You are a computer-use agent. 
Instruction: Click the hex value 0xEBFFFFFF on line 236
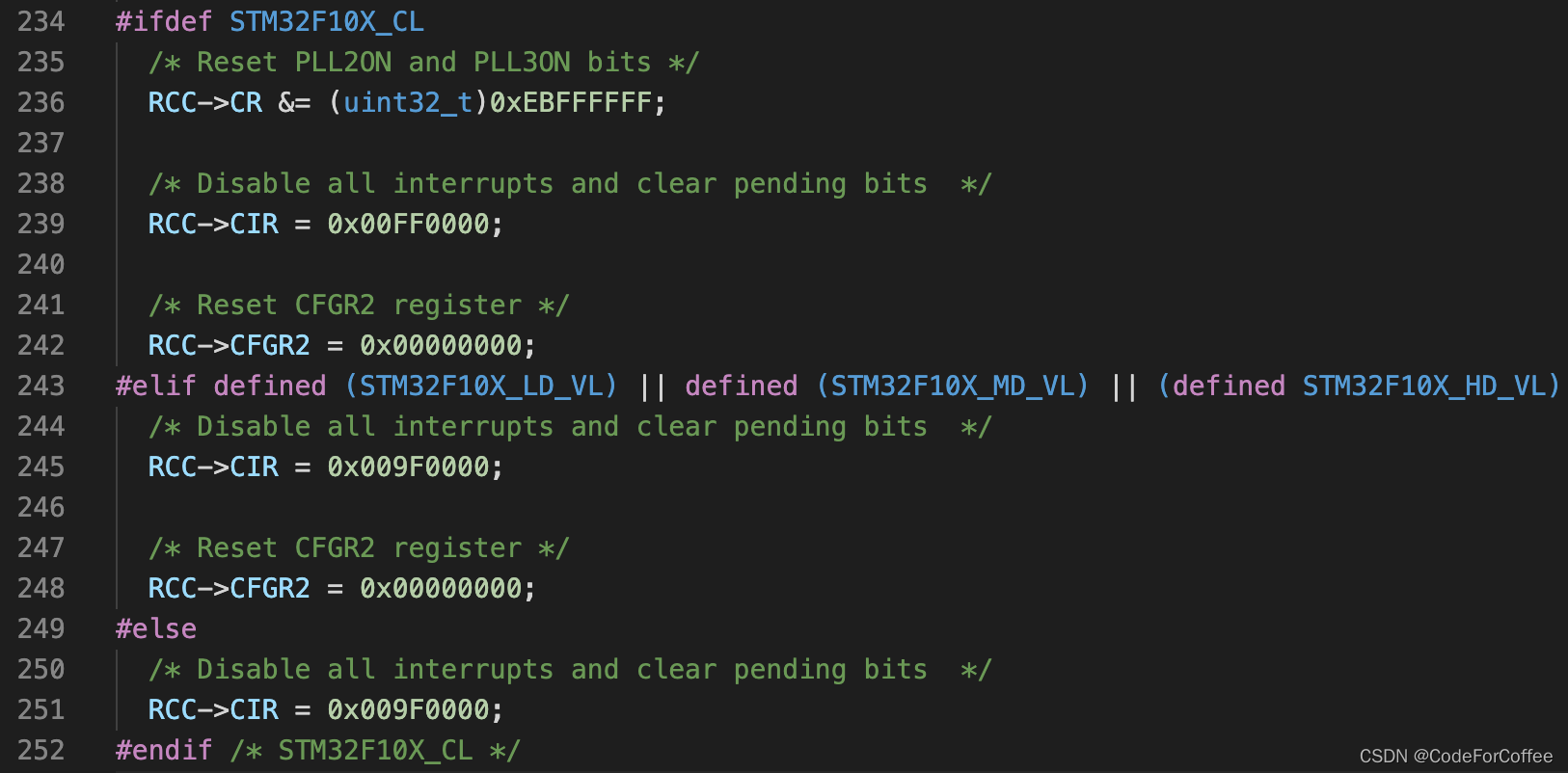pos(571,102)
